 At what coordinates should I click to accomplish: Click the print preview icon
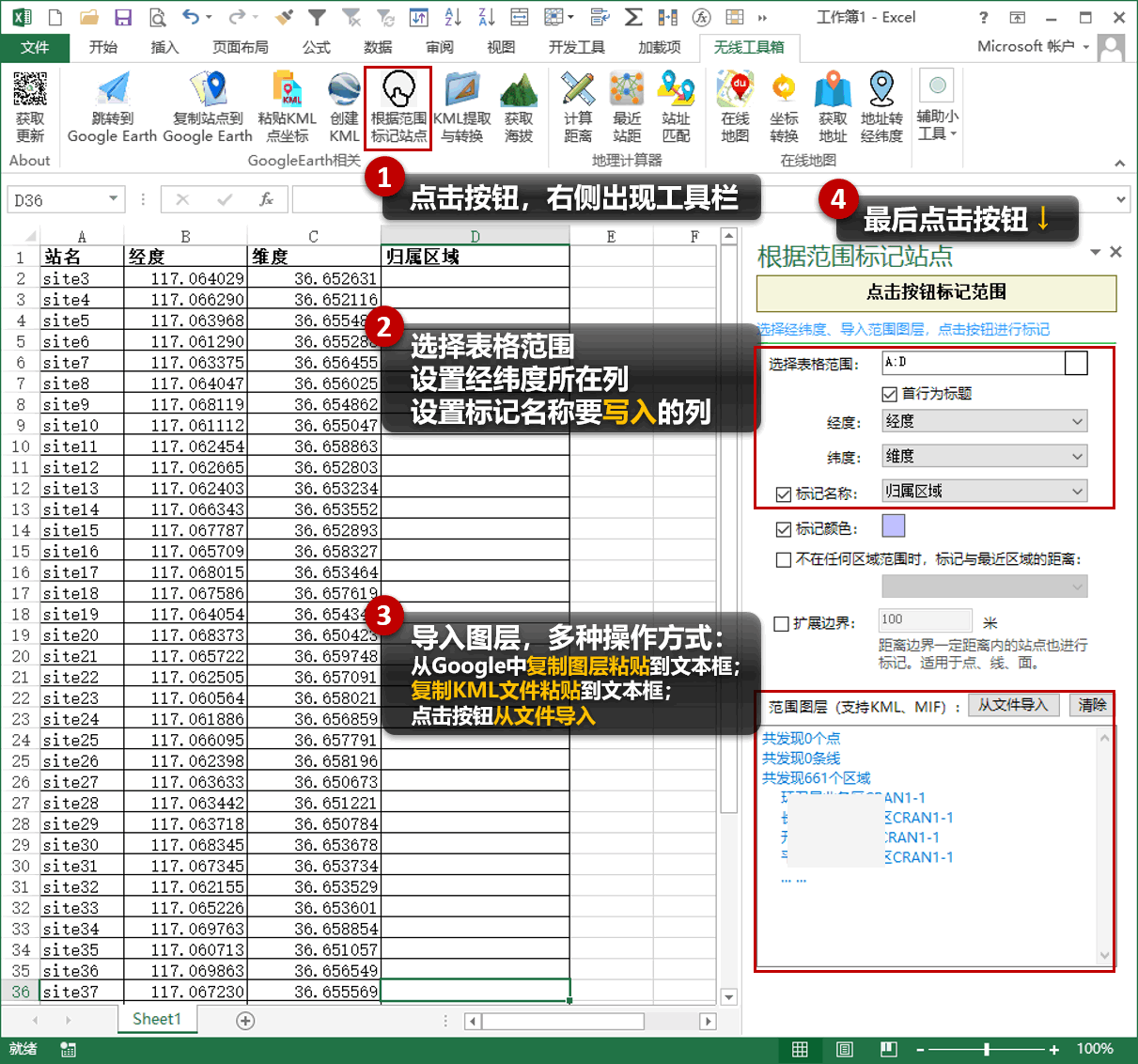click(157, 17)
